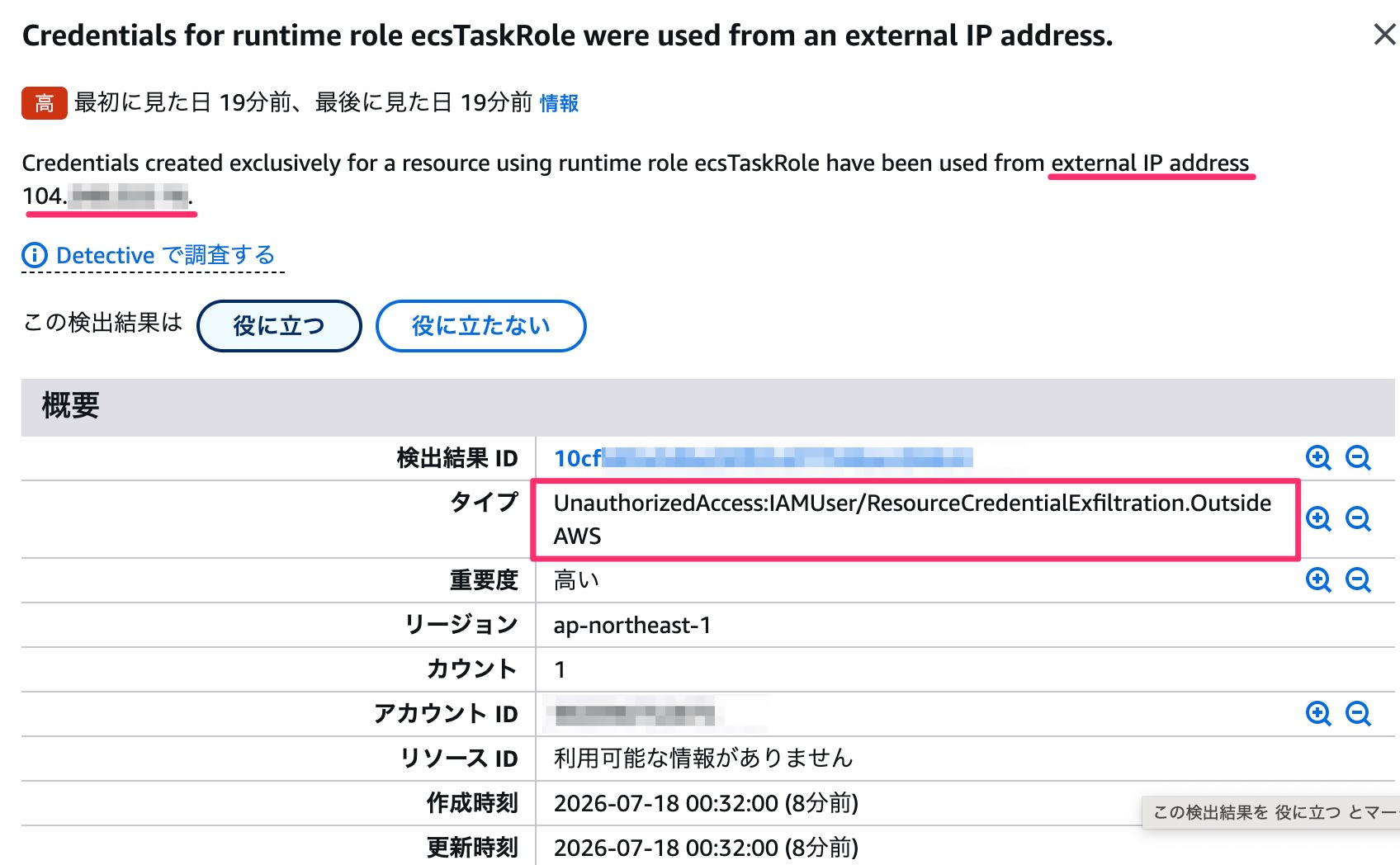
Task: Click the ap-northeast-1 region value
Action: click(x=632, y=626)
